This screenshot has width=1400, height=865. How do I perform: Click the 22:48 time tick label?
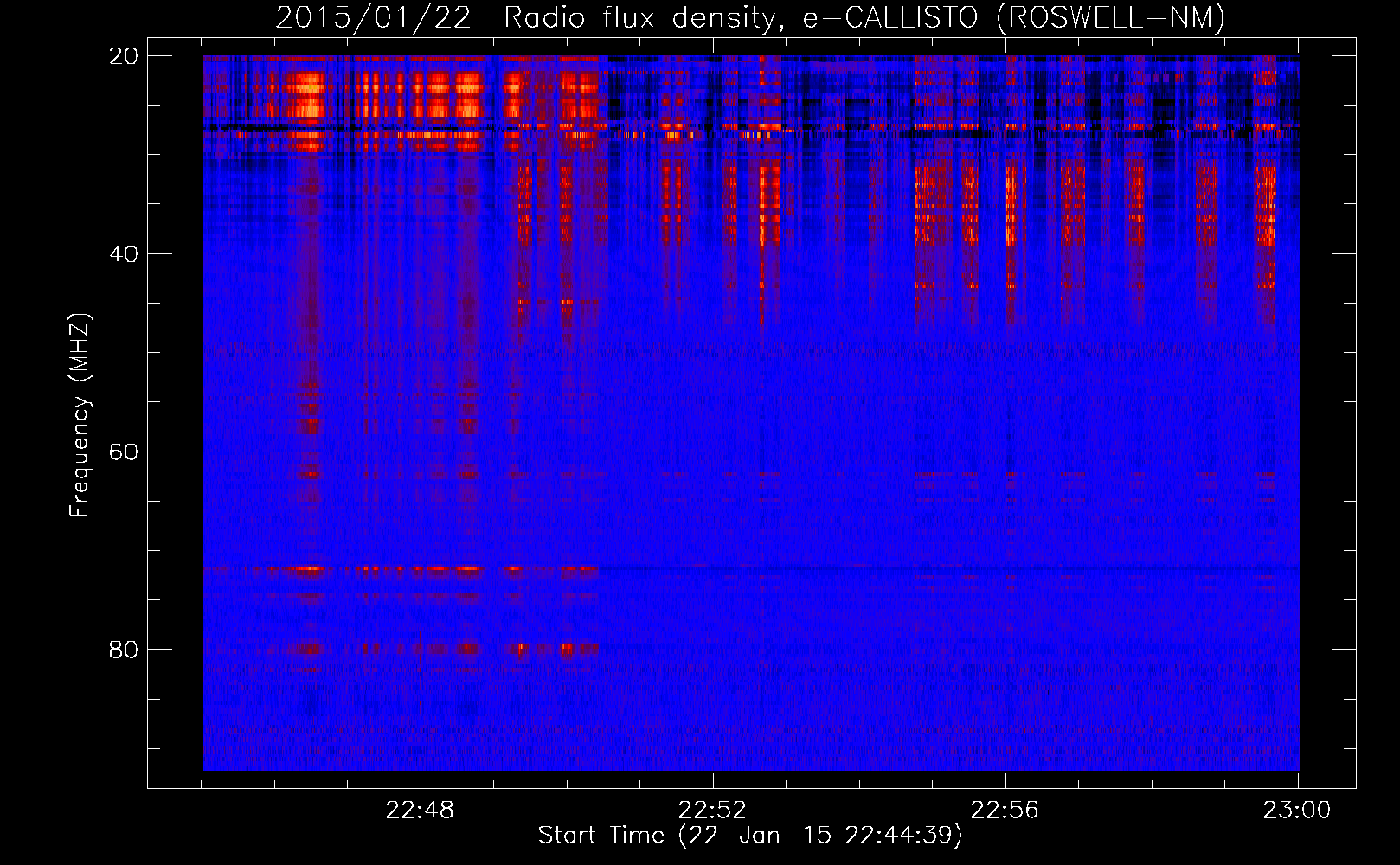[420, 811]
